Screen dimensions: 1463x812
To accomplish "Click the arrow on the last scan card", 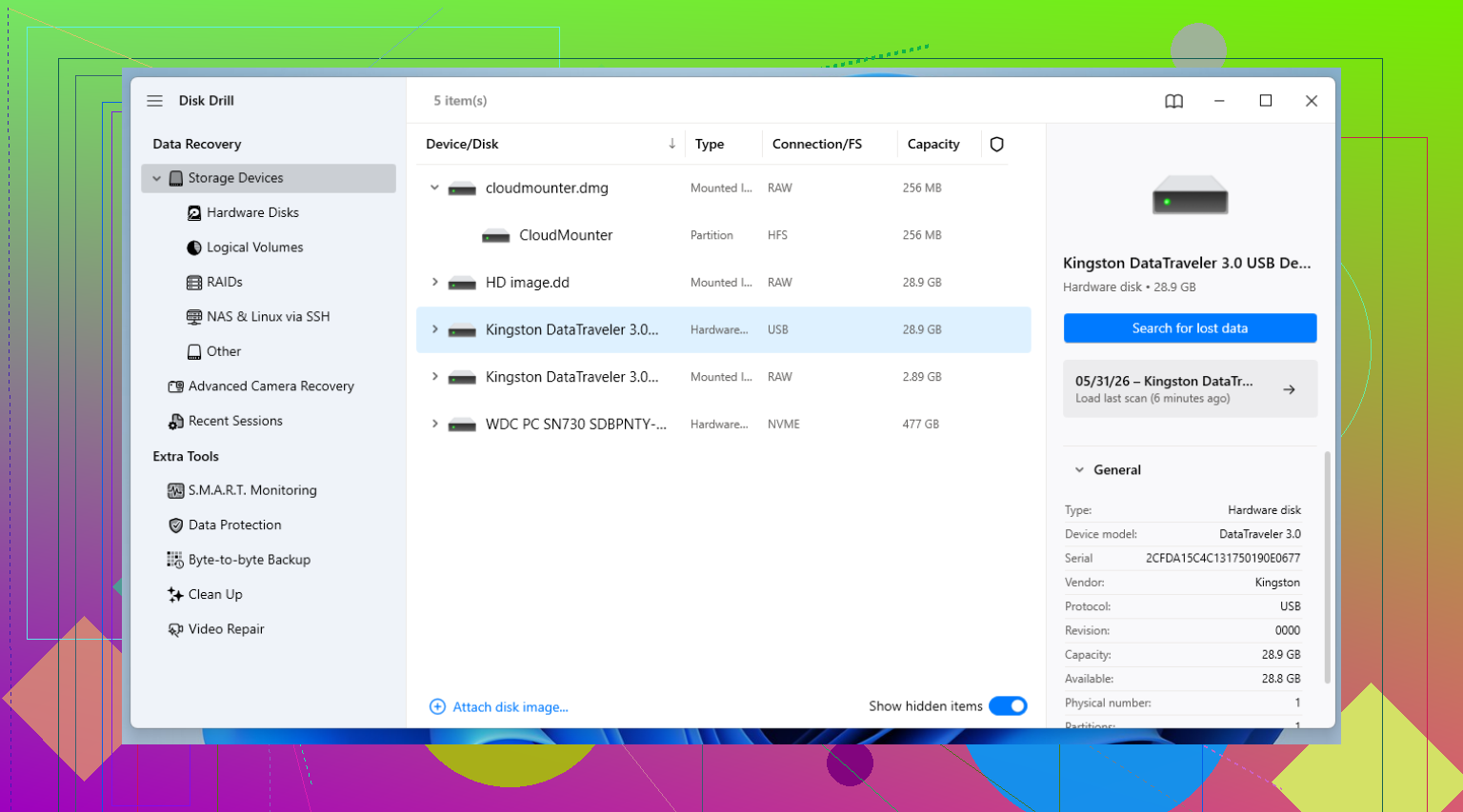I will coord(1289,389).
